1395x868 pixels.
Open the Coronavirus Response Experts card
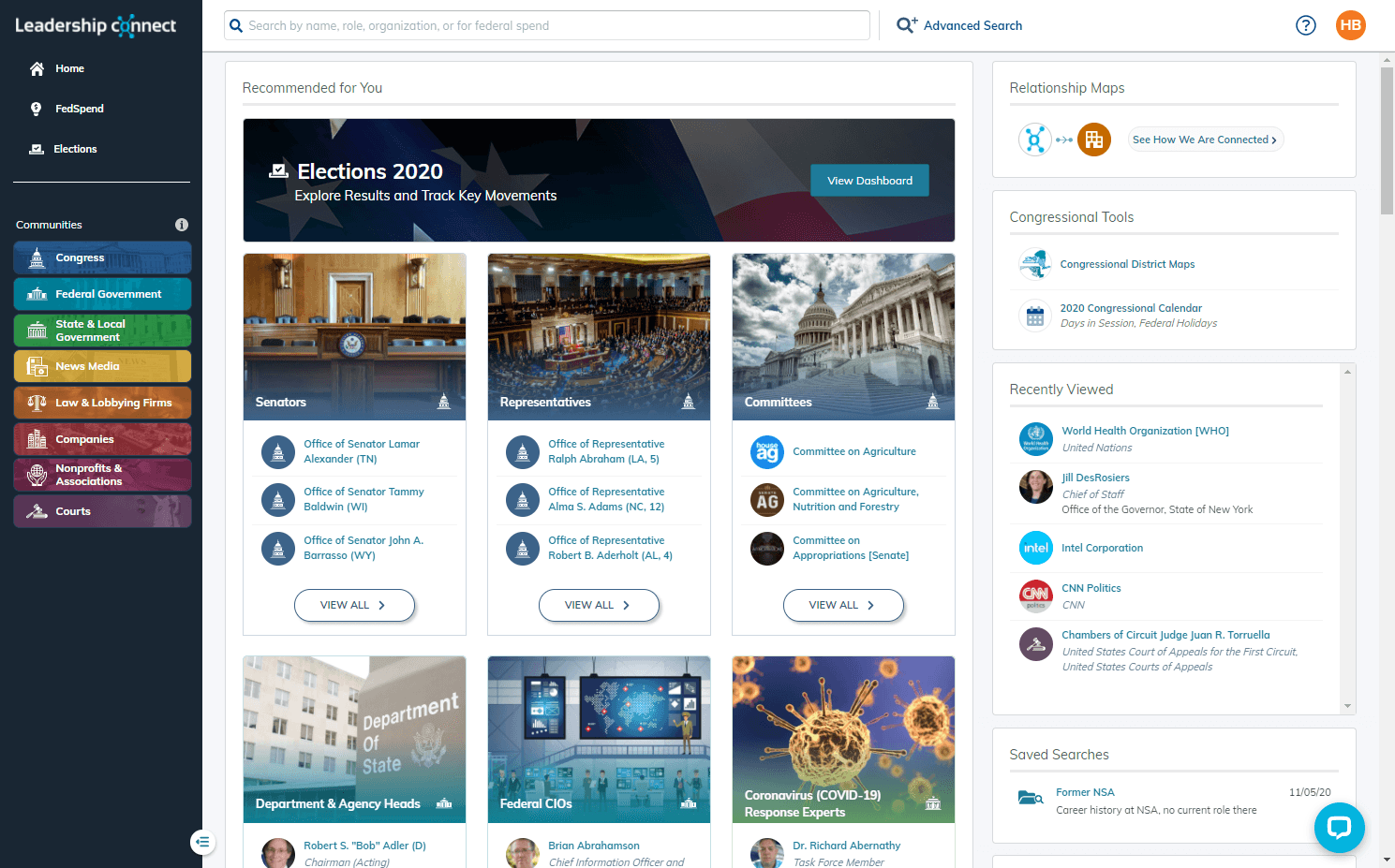pos(843,740)
